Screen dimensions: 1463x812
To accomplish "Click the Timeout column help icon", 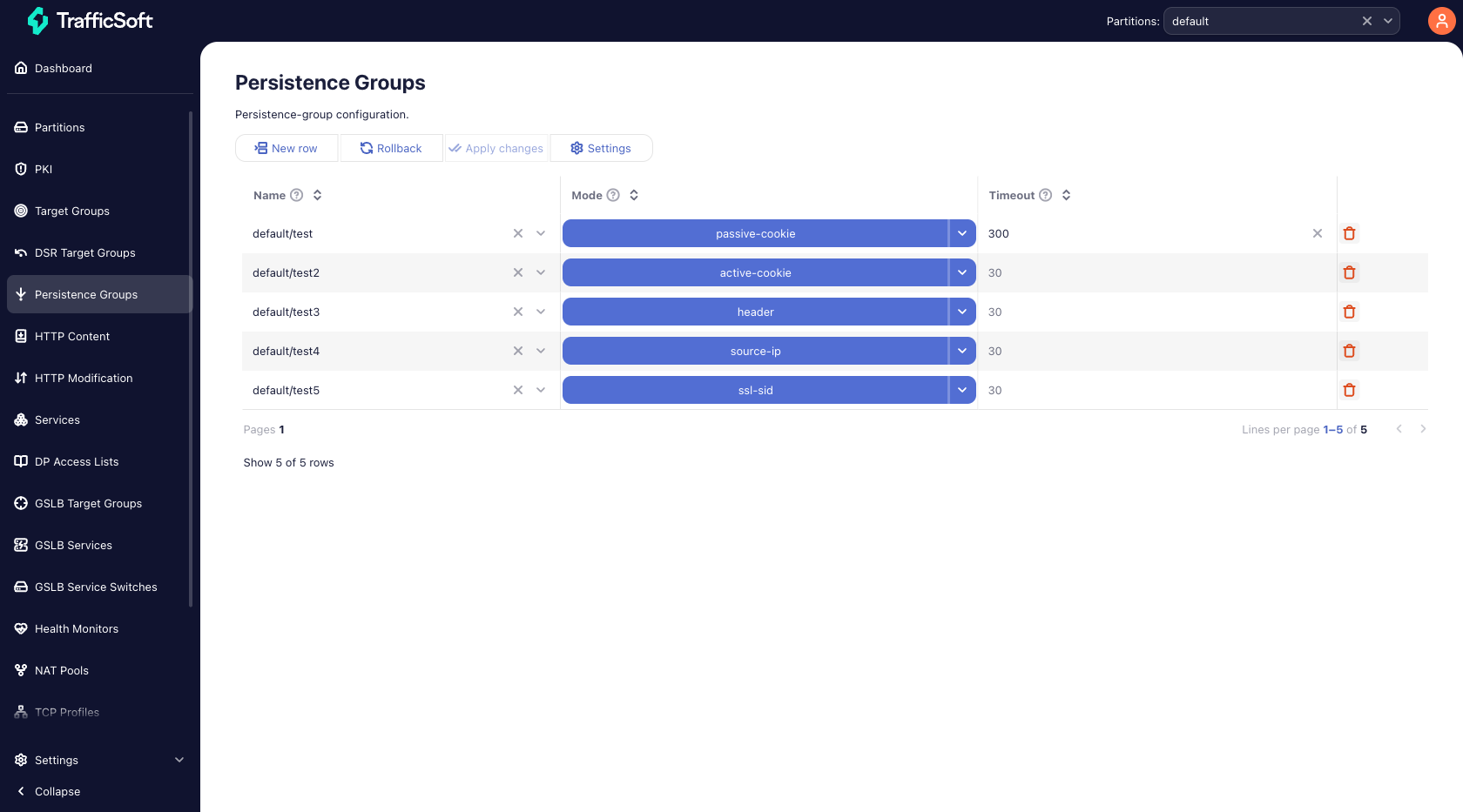I will point(1046,195).
